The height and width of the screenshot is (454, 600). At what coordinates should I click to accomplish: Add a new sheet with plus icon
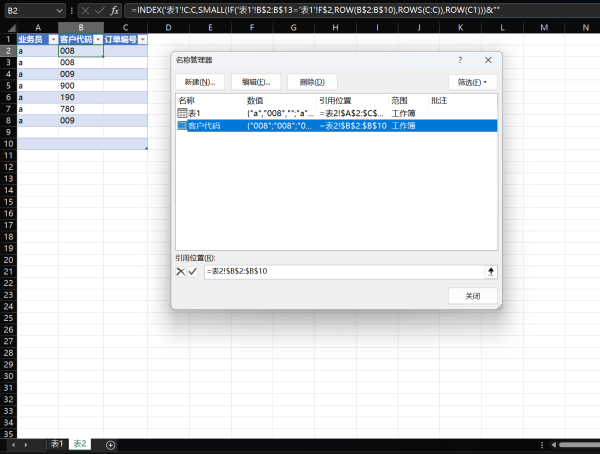(111, 445)
